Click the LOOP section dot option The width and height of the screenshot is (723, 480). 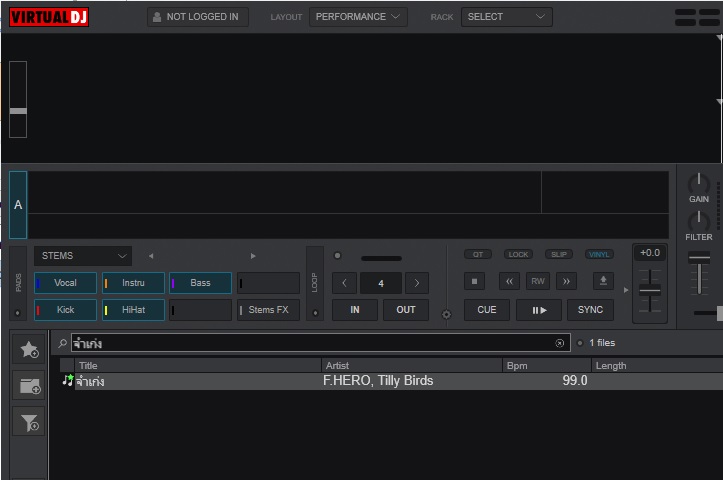point(315,313)
